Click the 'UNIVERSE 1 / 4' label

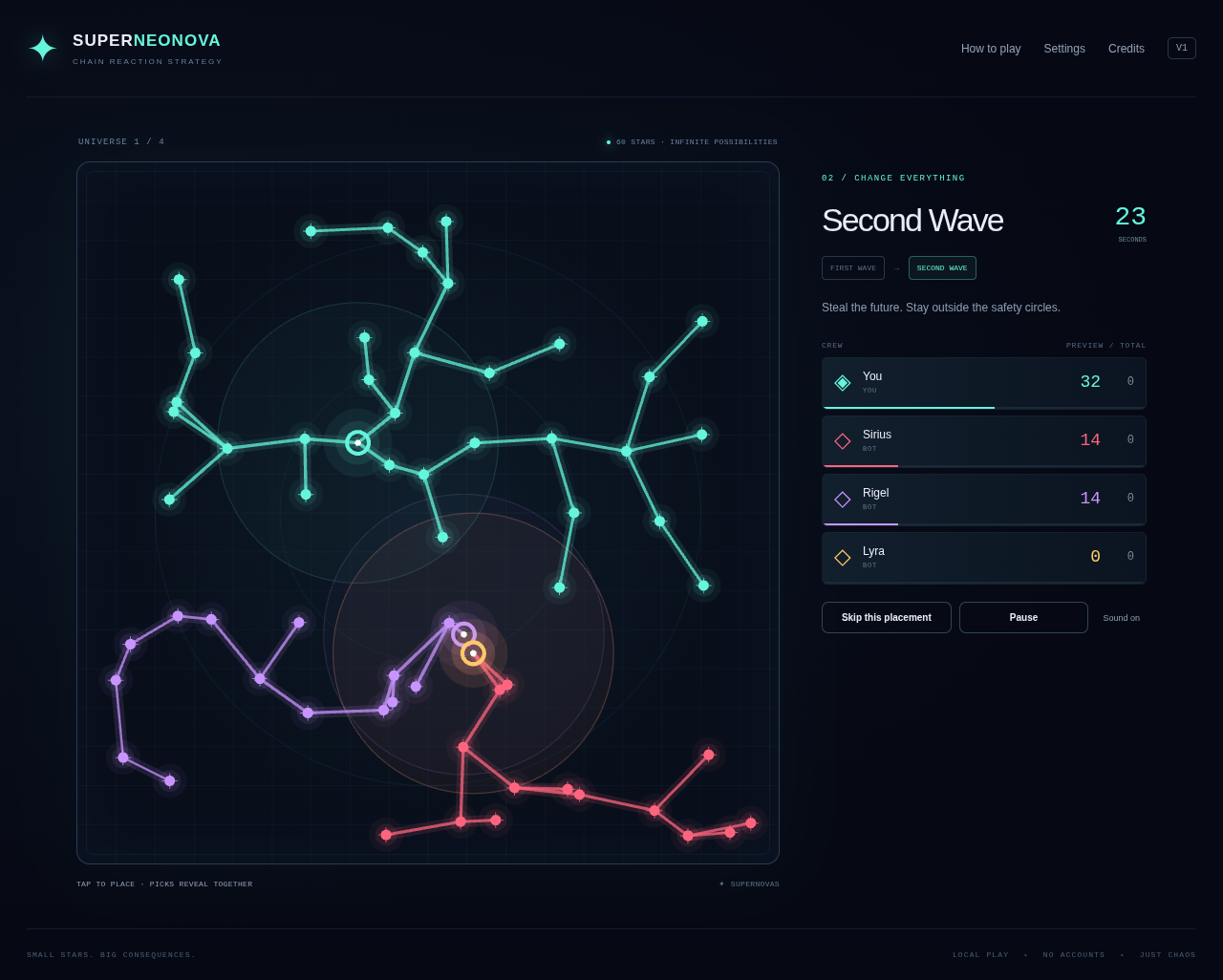(x=121, y=142)
